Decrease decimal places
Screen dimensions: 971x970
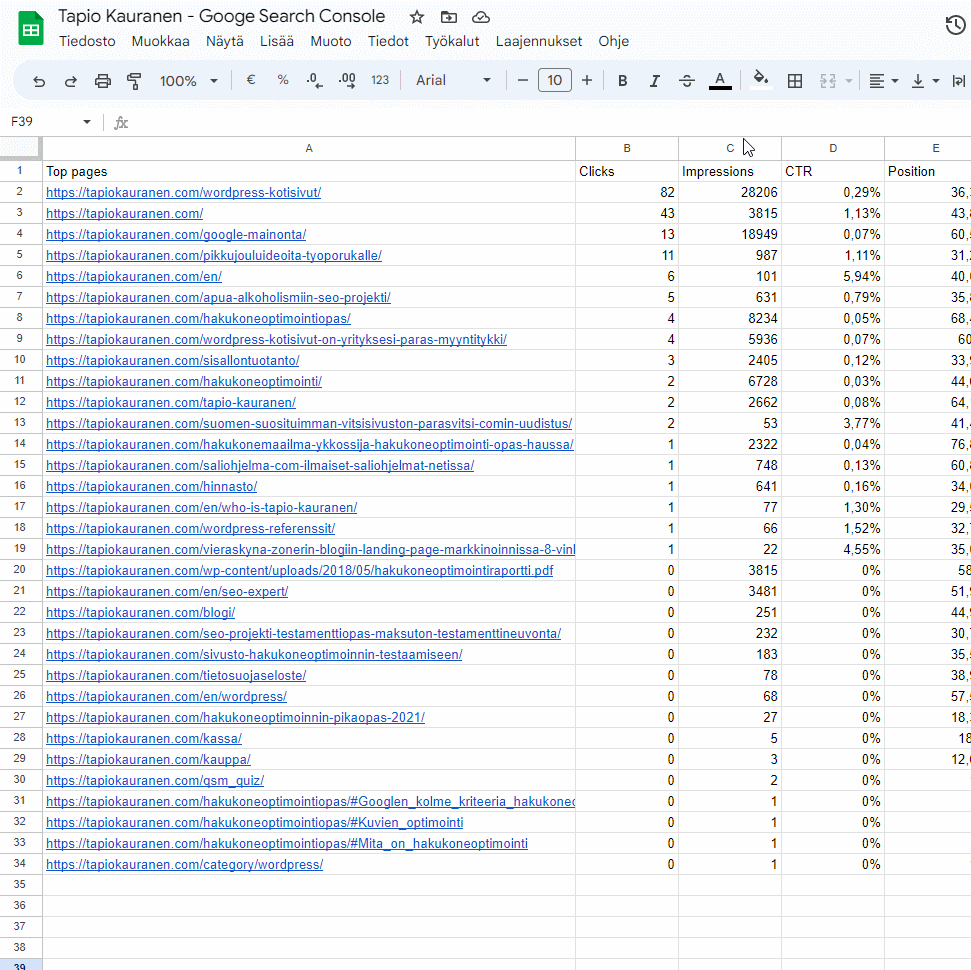pyautogui.click(x=315, y=81)
